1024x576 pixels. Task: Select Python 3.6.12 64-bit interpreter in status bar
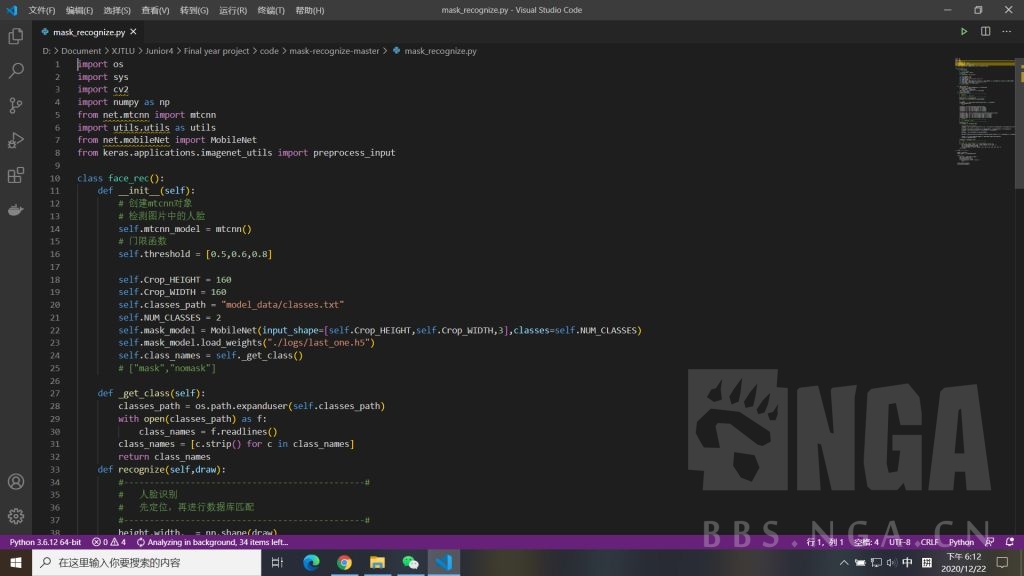(45, 542)
